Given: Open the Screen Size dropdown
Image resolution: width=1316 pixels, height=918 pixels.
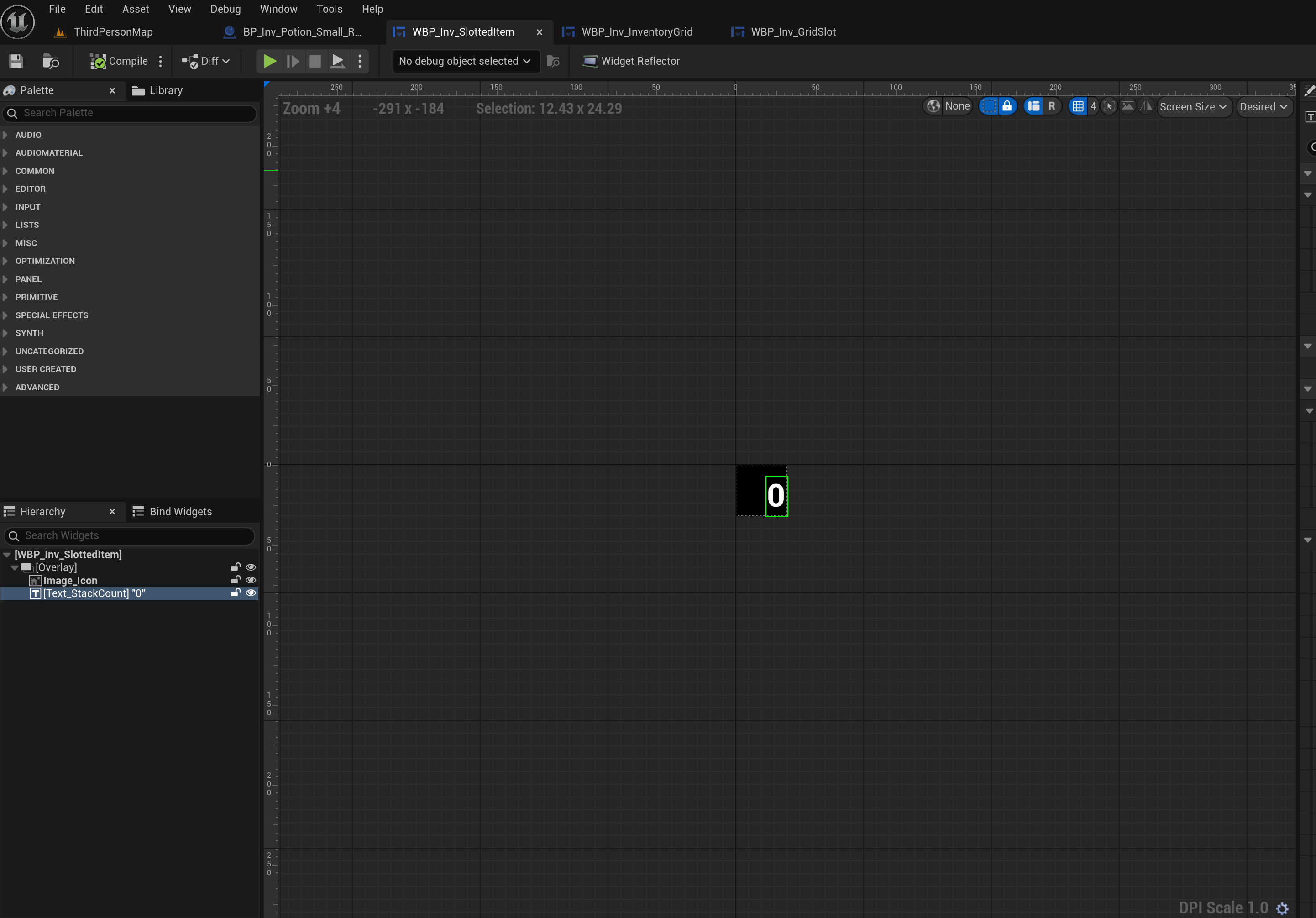Looking at the screenshot, I should tap(1193, 106).
